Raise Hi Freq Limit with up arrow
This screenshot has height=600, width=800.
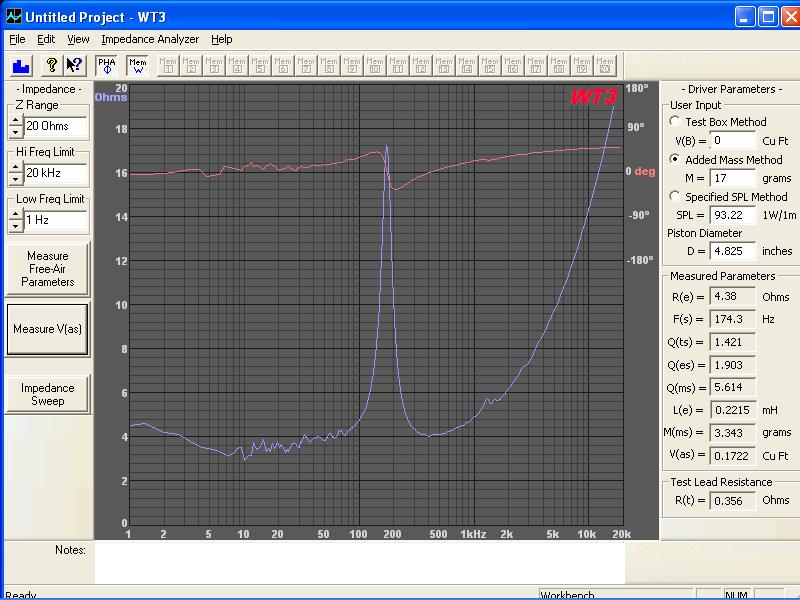(16, 167)
